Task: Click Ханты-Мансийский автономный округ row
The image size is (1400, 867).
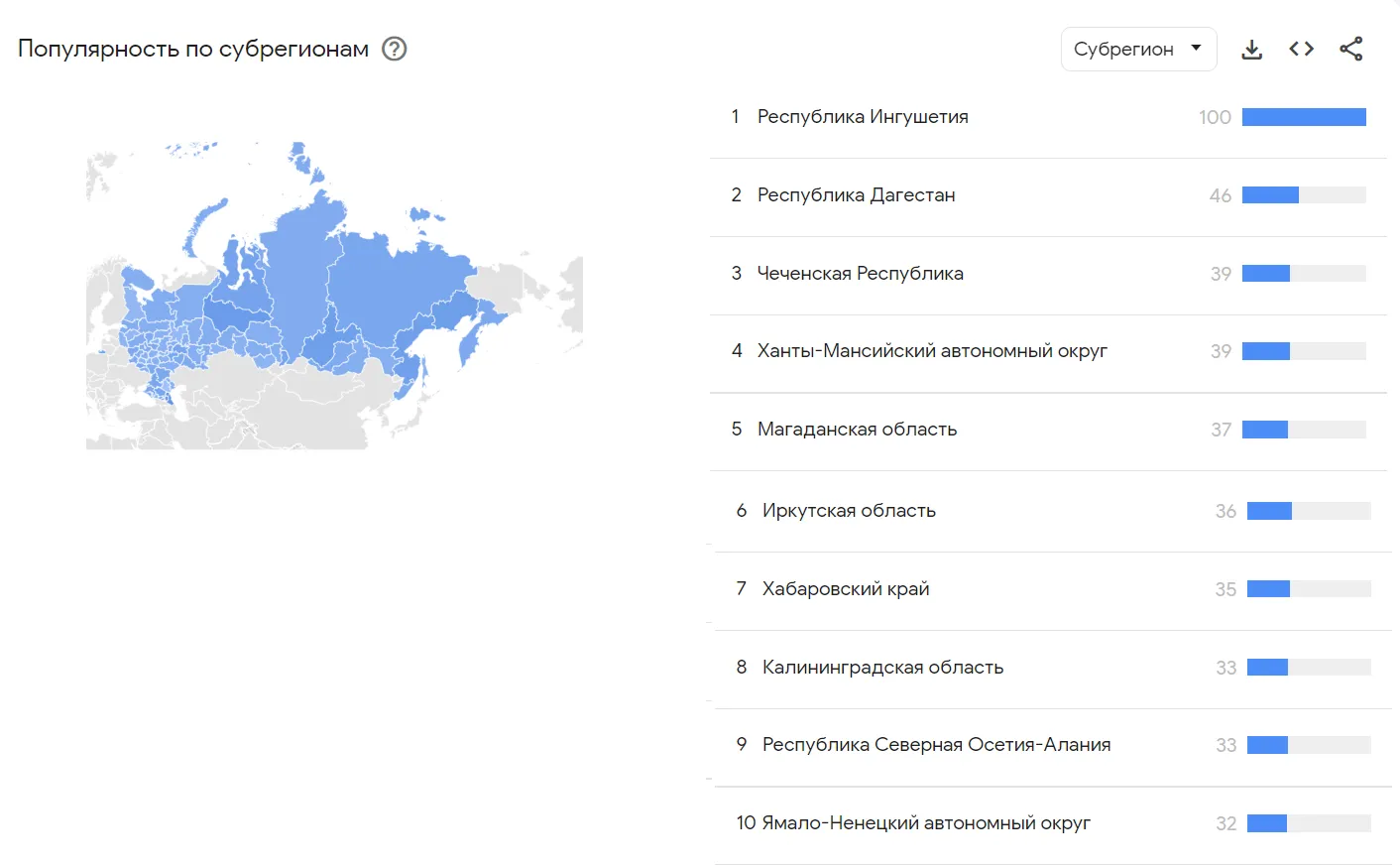Action: click(932, 351)
